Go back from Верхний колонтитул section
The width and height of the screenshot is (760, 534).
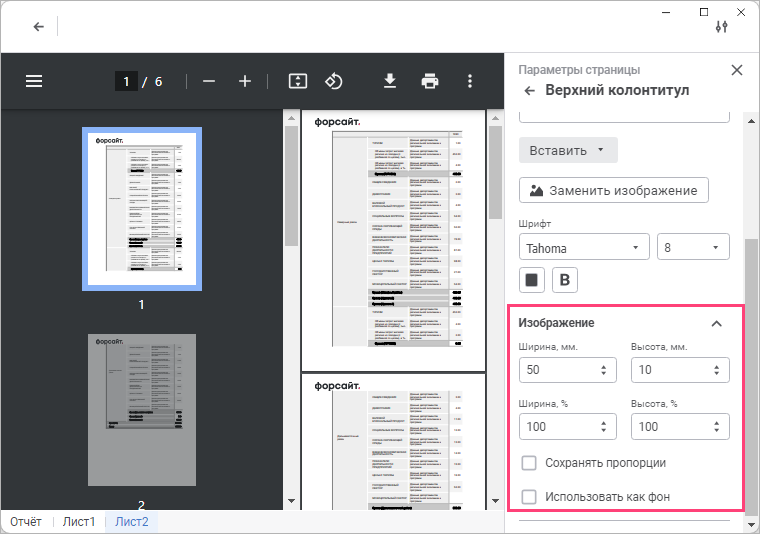(x=530, y=91)
